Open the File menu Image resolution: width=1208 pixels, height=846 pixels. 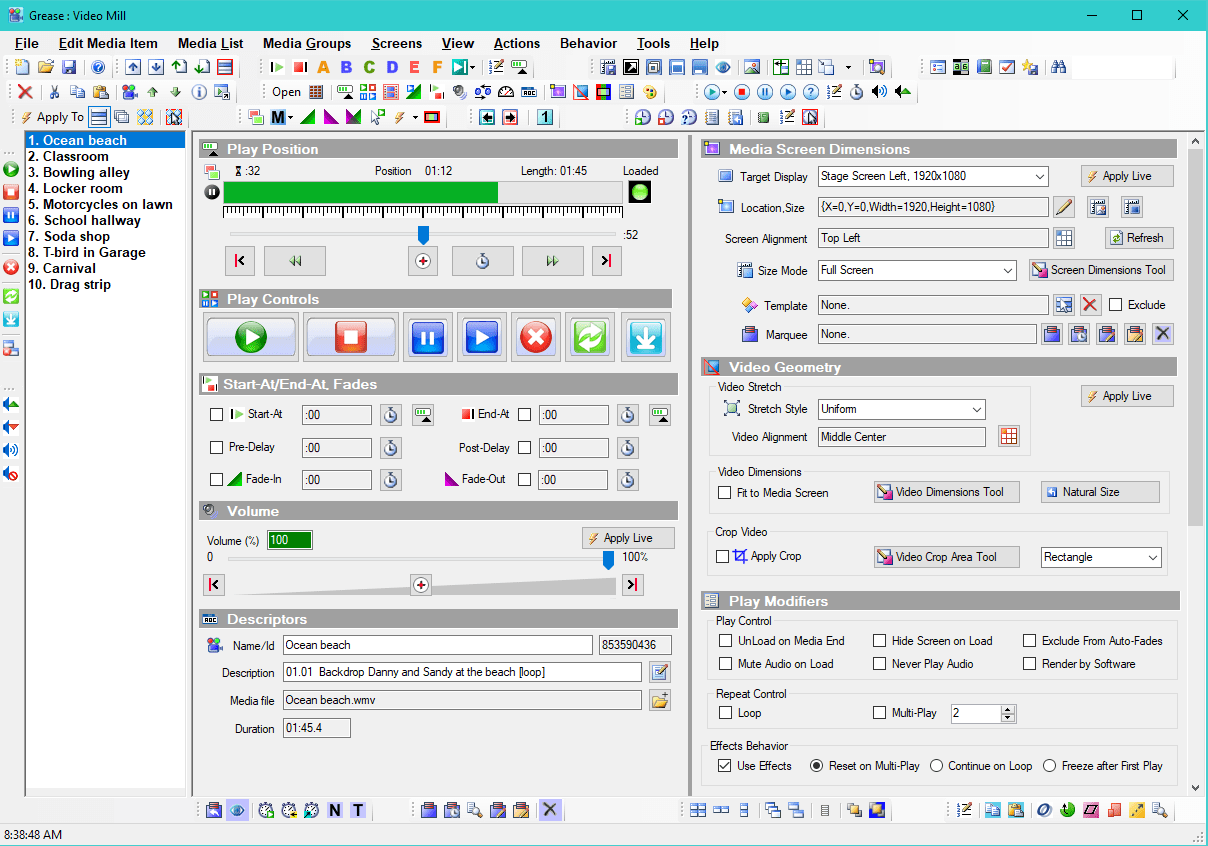pyautogui.click(x=27, y=43)
